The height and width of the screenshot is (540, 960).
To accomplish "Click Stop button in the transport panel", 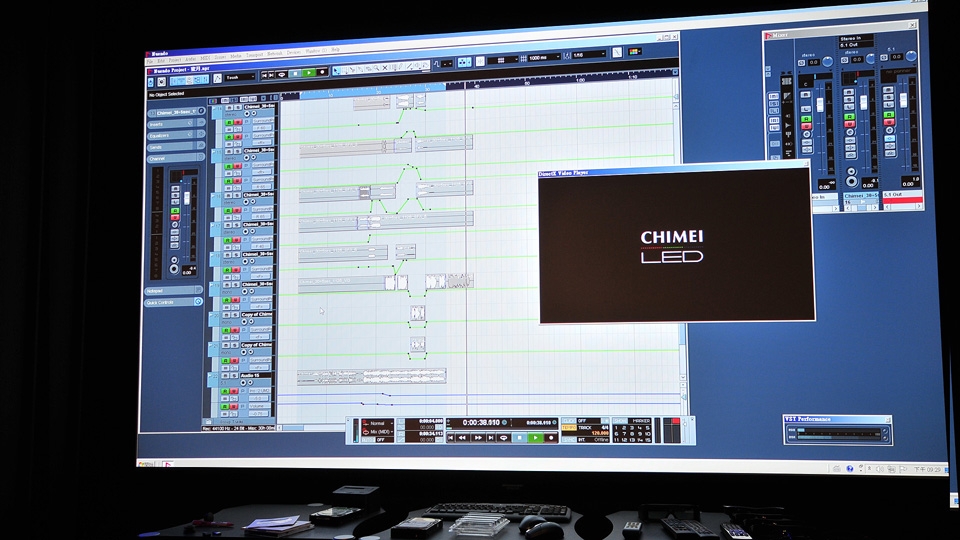I will [518, 437].
